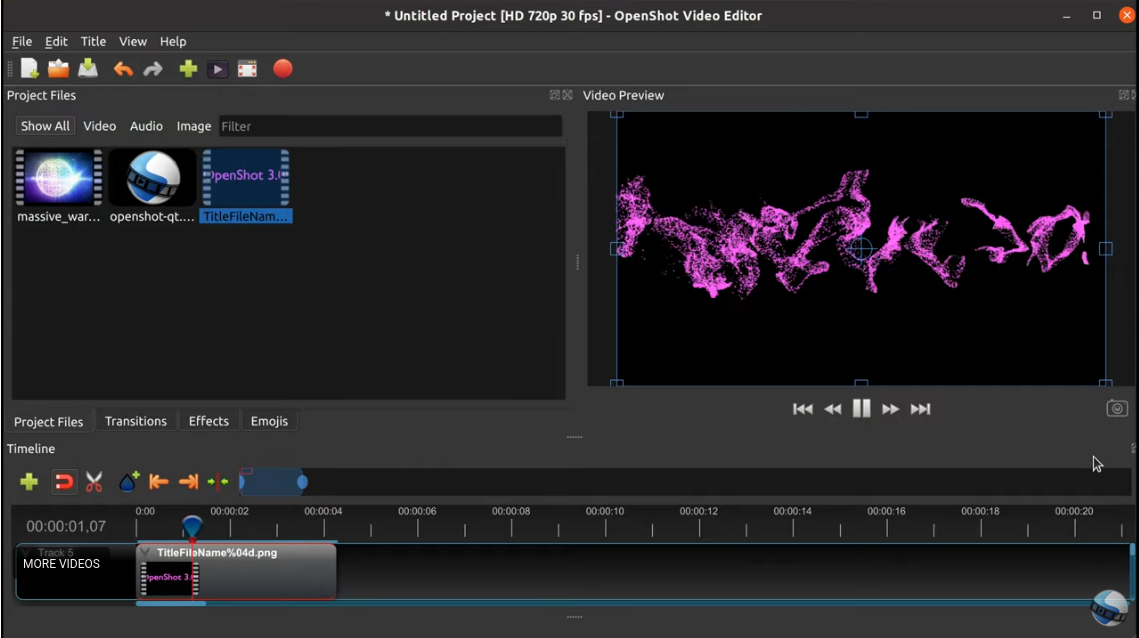Switch to the Effects tab
This screenshot has height=638, width=1139.
tap(209, 421)
